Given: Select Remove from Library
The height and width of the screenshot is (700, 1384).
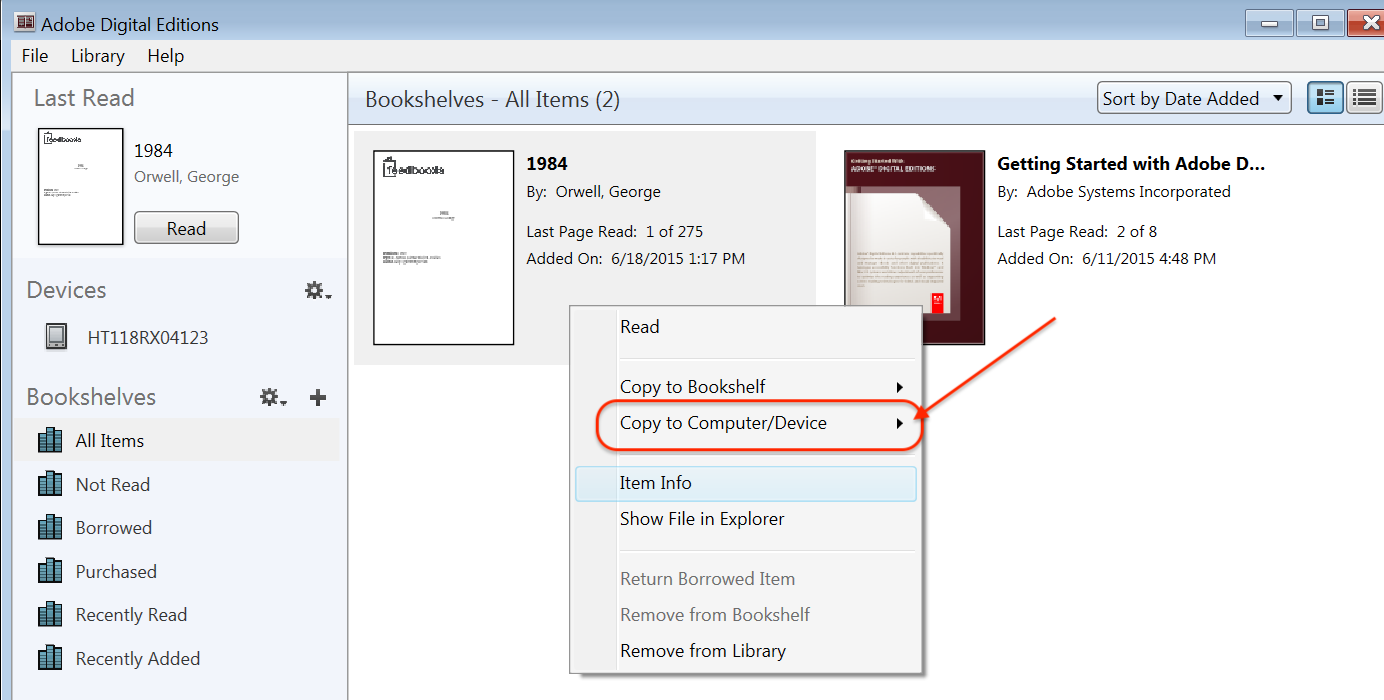Looking at the screenshot, I should (x=745, y=651).
